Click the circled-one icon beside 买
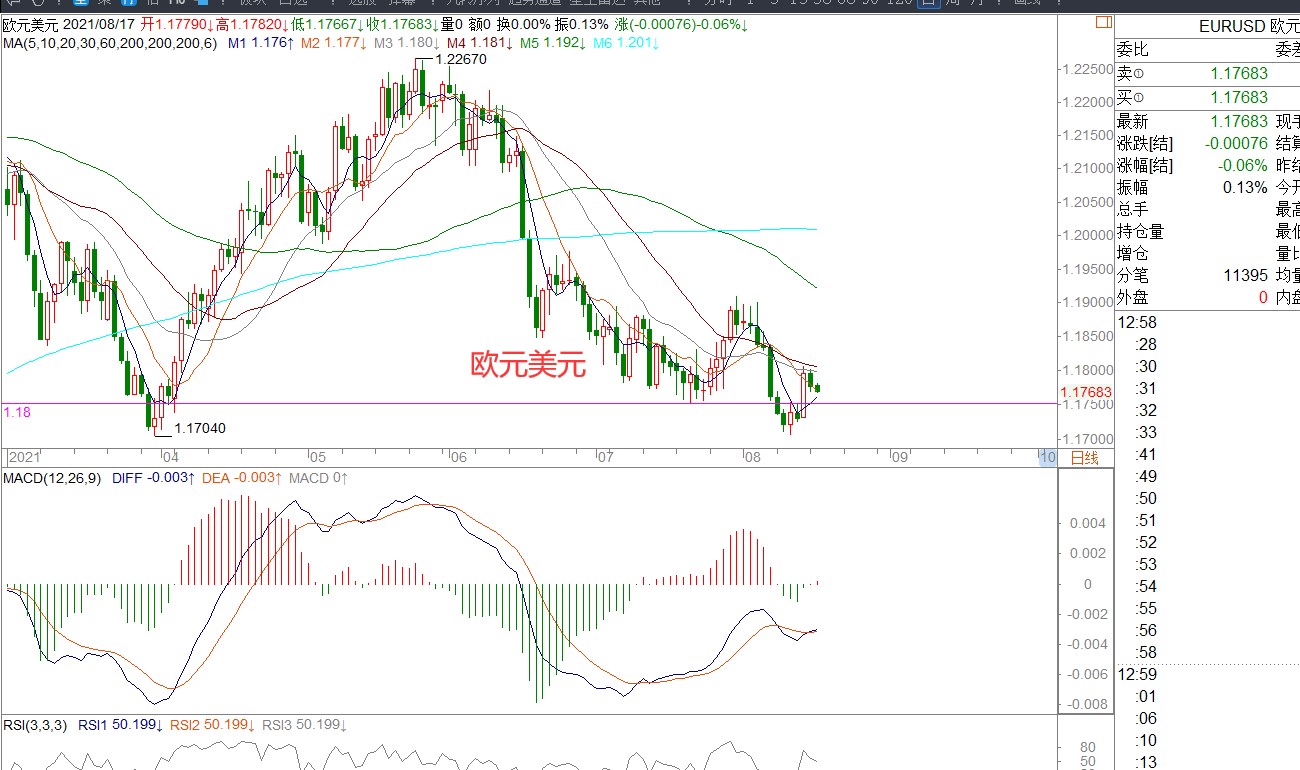This screenshot has width=1300, height=770. click(x=1139, y=98)
